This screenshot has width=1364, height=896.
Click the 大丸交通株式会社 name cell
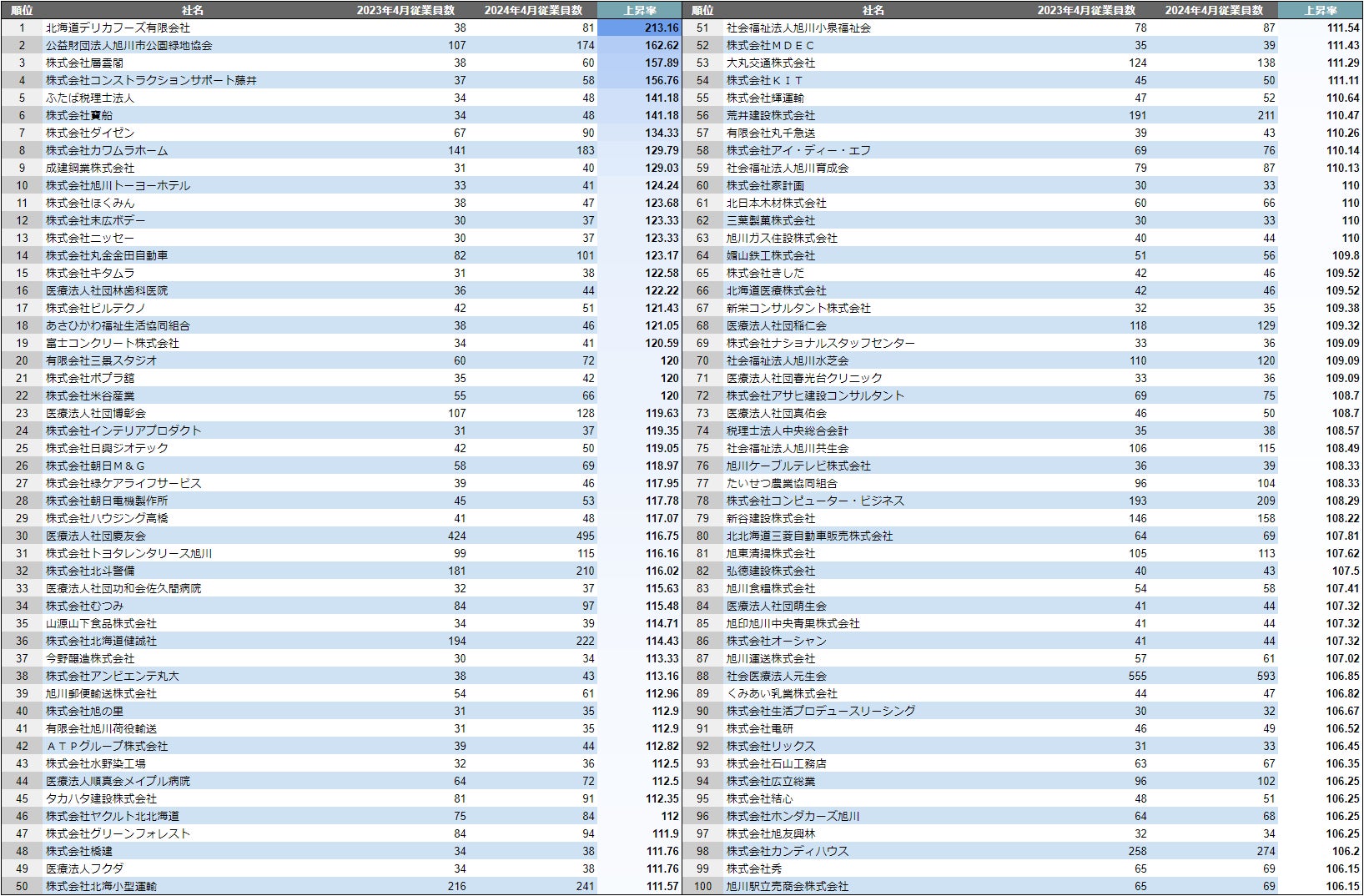[x=771, y=63]
